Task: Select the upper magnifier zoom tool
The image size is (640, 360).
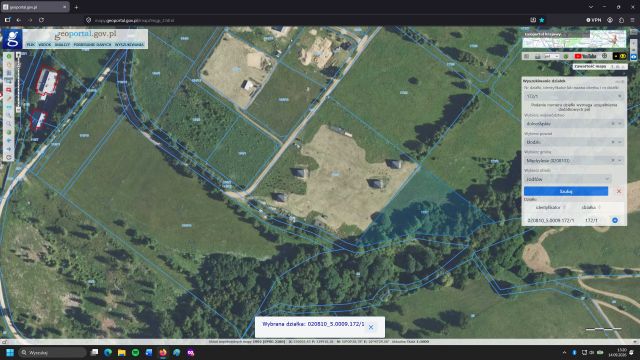Action: pyautogui.click(x=9, y=115)
